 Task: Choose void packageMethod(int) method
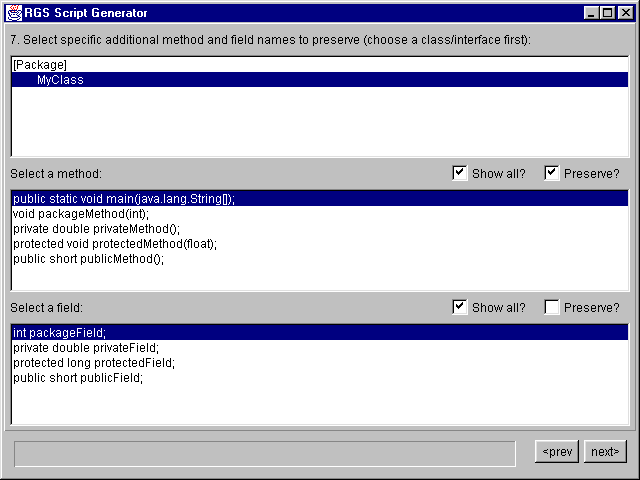tap(320, 214)
